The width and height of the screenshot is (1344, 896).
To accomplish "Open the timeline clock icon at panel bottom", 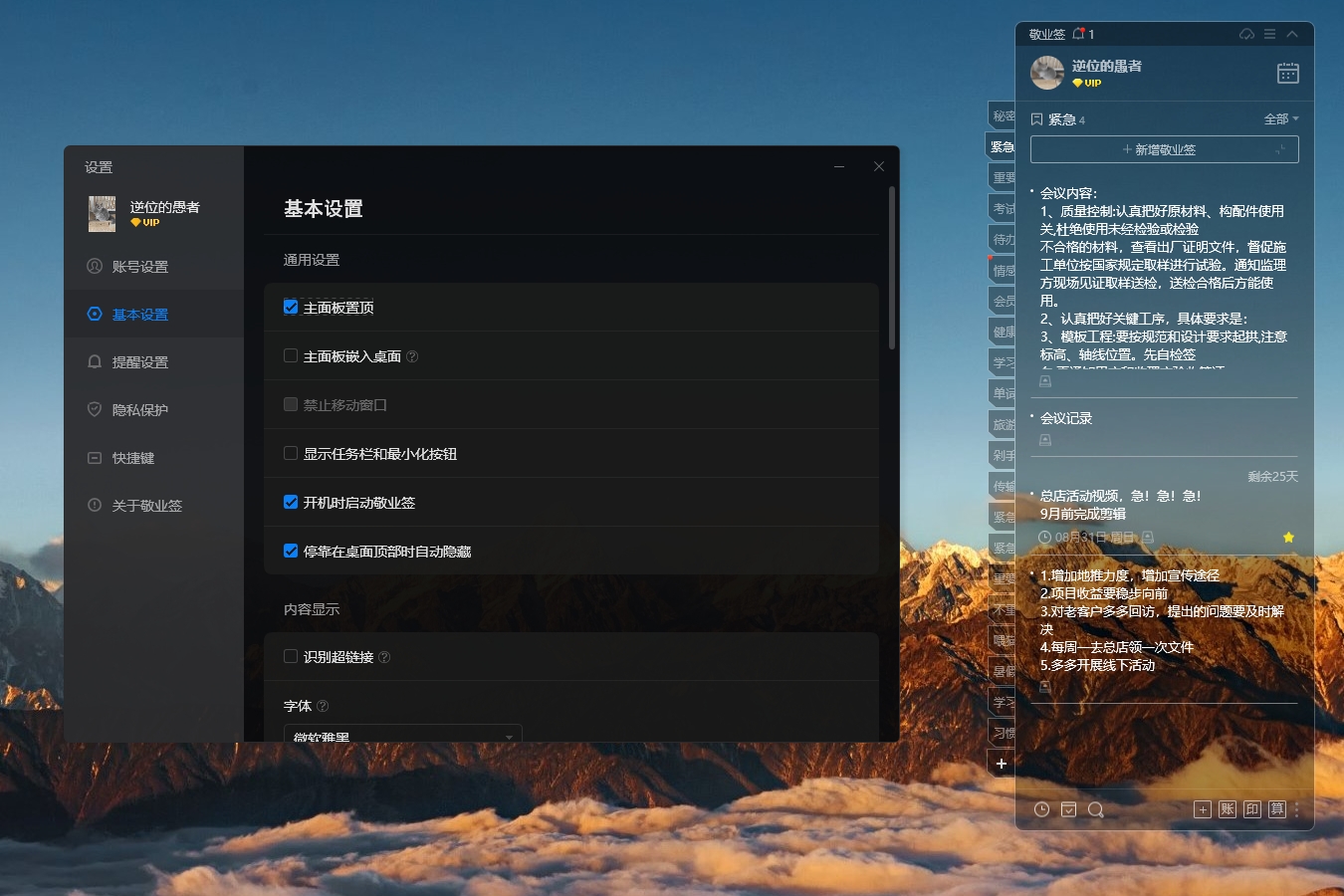I will tap(1041, 809).
